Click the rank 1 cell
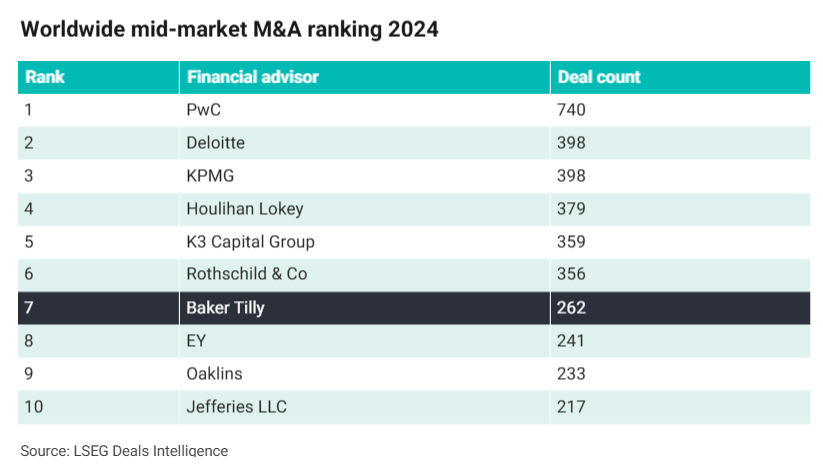The width and height of the screenshot is (823, 467). pos(28,110)
